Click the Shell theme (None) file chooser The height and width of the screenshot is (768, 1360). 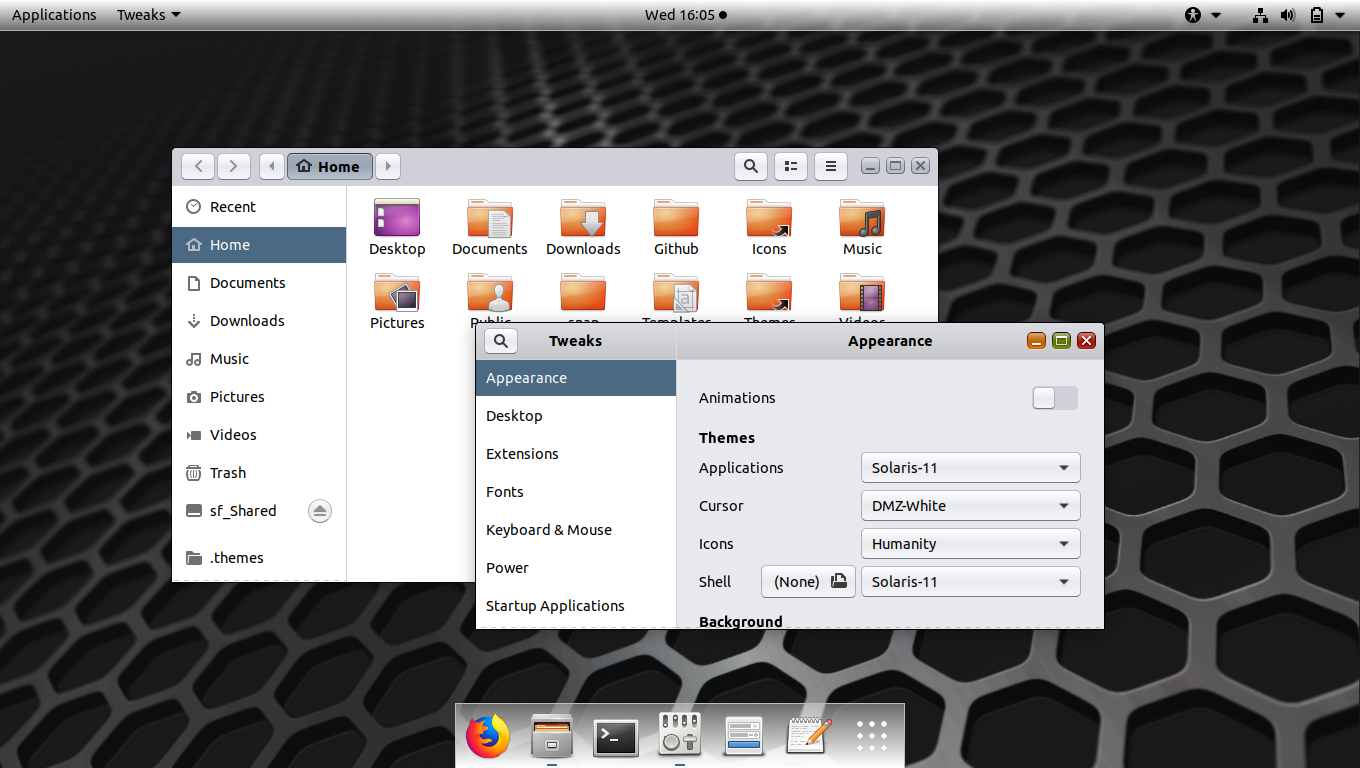[807, 581]
